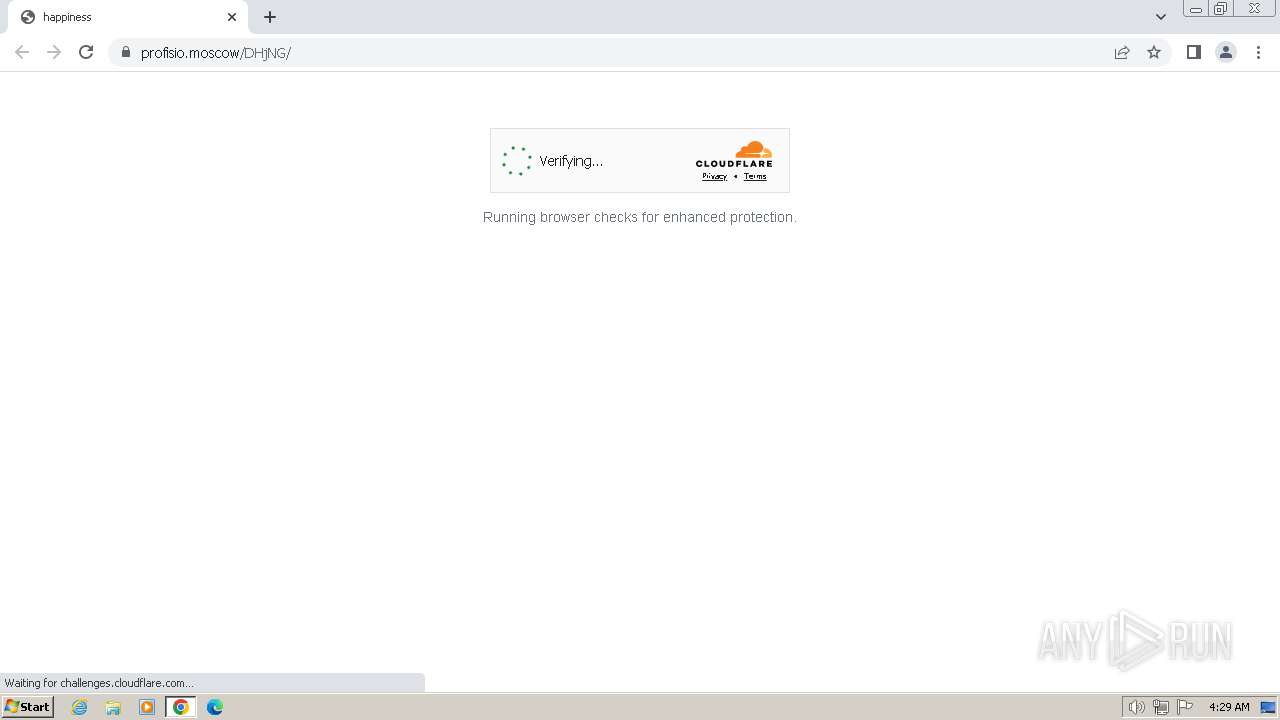
Task: Go forward with the forward arrow
Action: coord(54,52)
